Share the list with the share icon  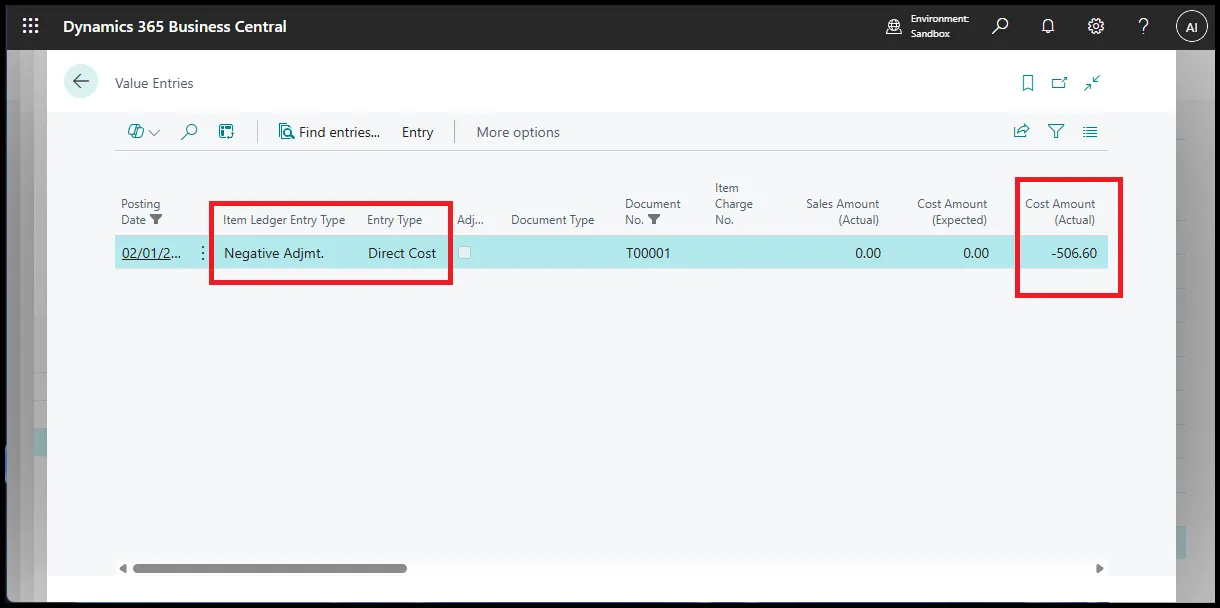[1021, 131]
